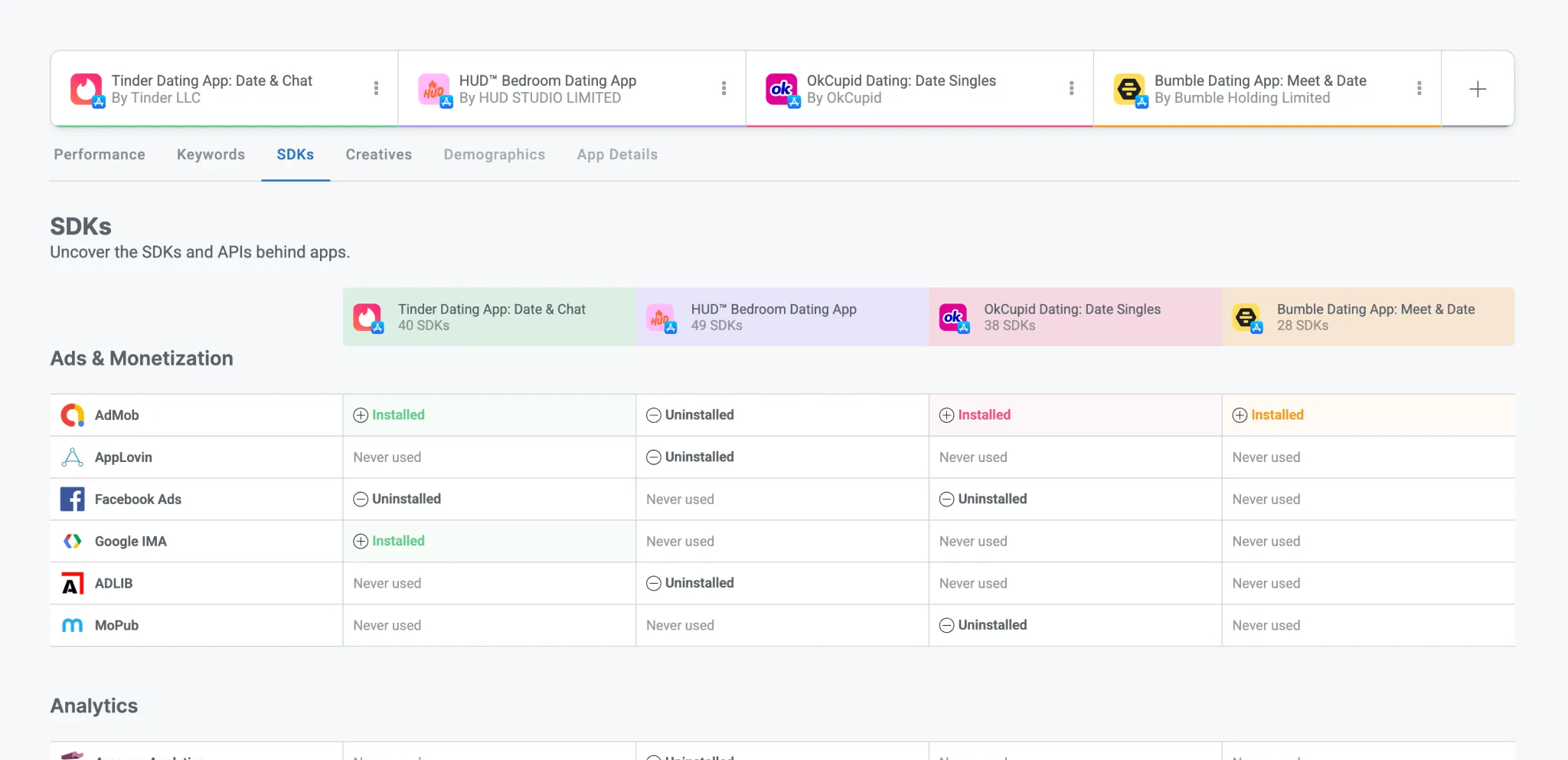Screen dimensions: 1568x760
Task: Open Bumble card three-dot menu
Action: pos(1419,88)
